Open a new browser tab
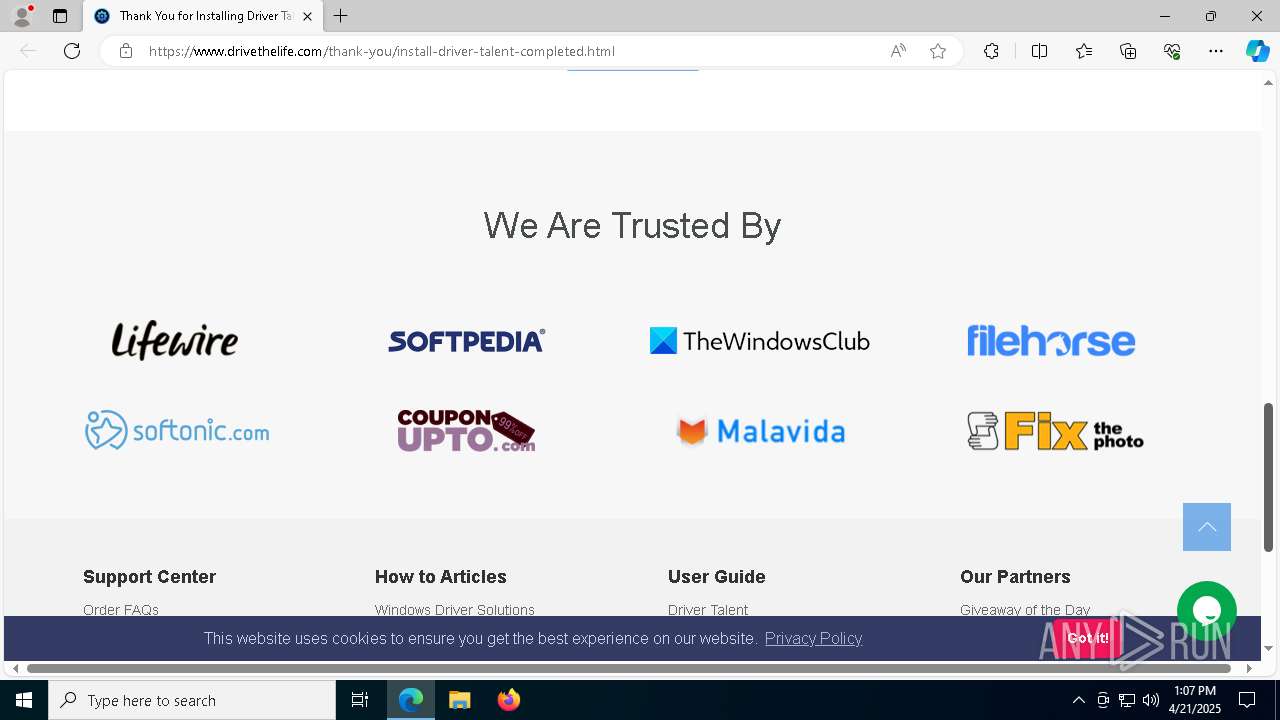 [x=341, y=16]
